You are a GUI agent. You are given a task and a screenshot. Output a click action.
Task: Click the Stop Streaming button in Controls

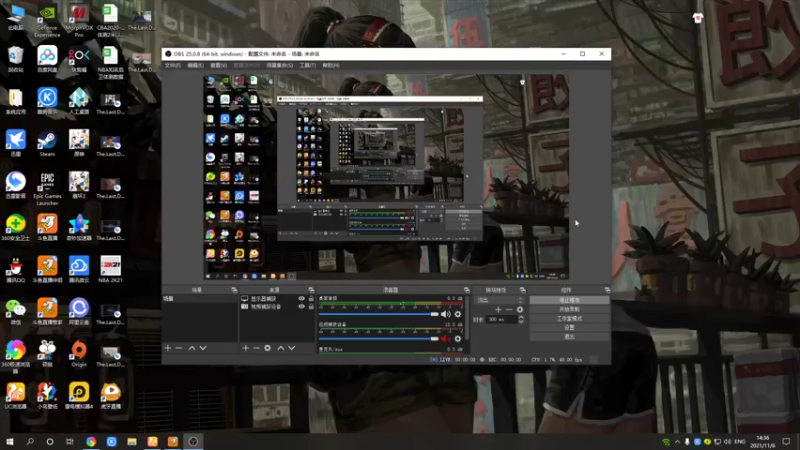[569, 300]
